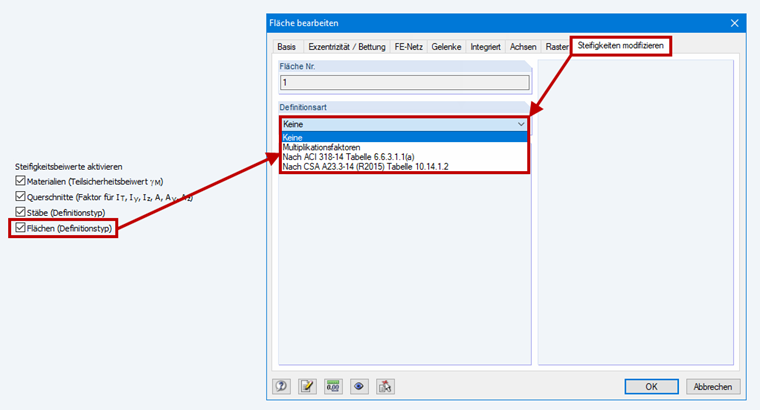Choose Nach CSA A23.3-14 (R2015) option
The image size is (760, 410).
pyautogui.click(x=404, y=167)
